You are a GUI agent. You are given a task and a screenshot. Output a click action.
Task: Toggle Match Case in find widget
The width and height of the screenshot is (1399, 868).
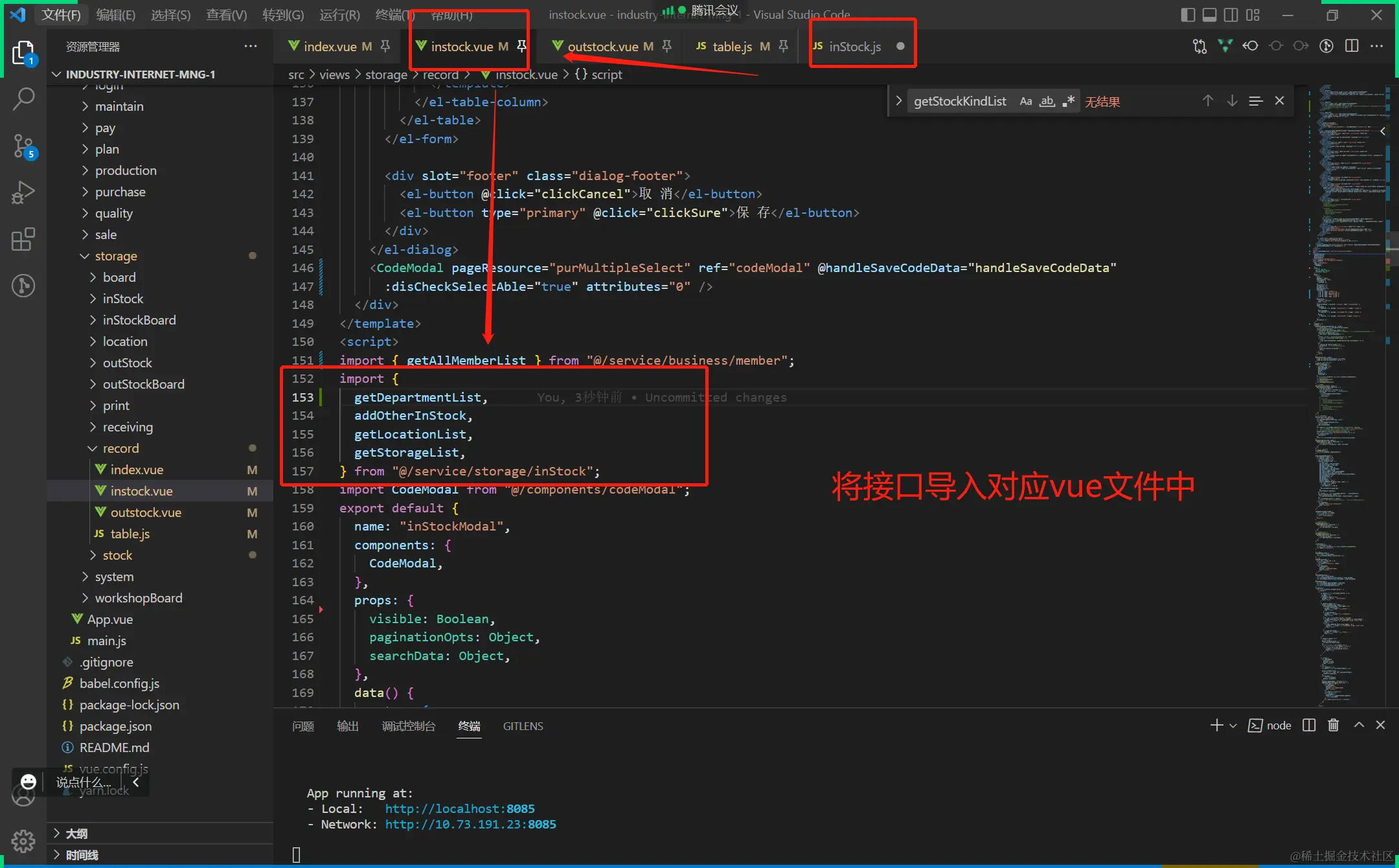click(1025, 101)
